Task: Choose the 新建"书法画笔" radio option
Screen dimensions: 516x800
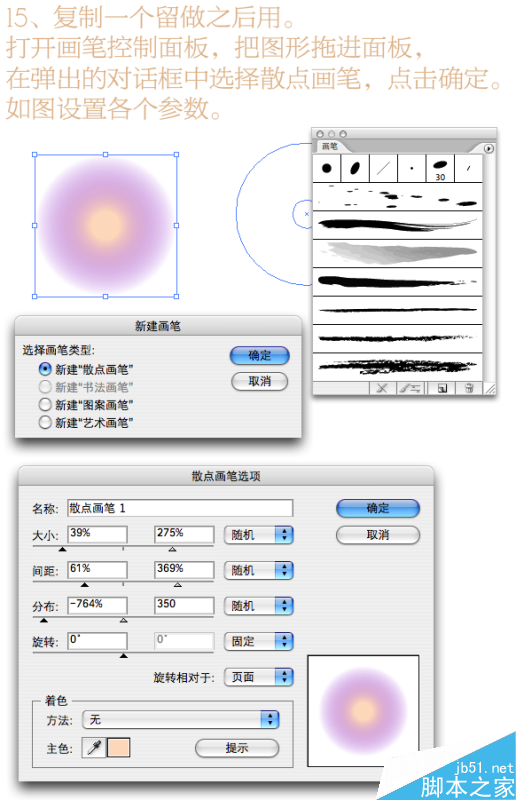Action: [45, 387]
